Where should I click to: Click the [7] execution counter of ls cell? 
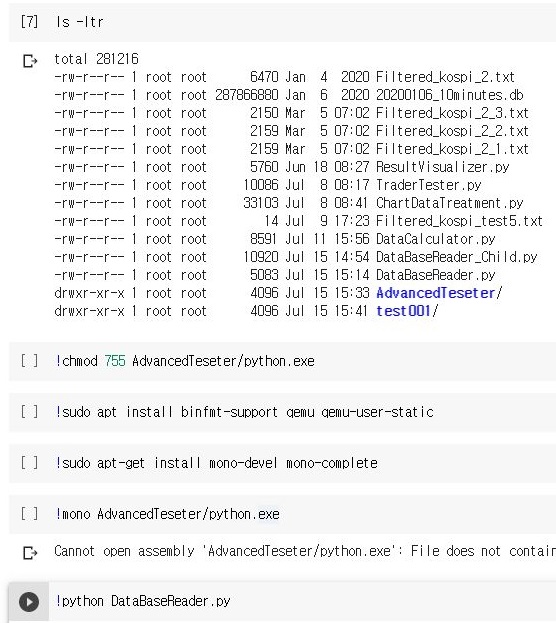pos(29,21)
